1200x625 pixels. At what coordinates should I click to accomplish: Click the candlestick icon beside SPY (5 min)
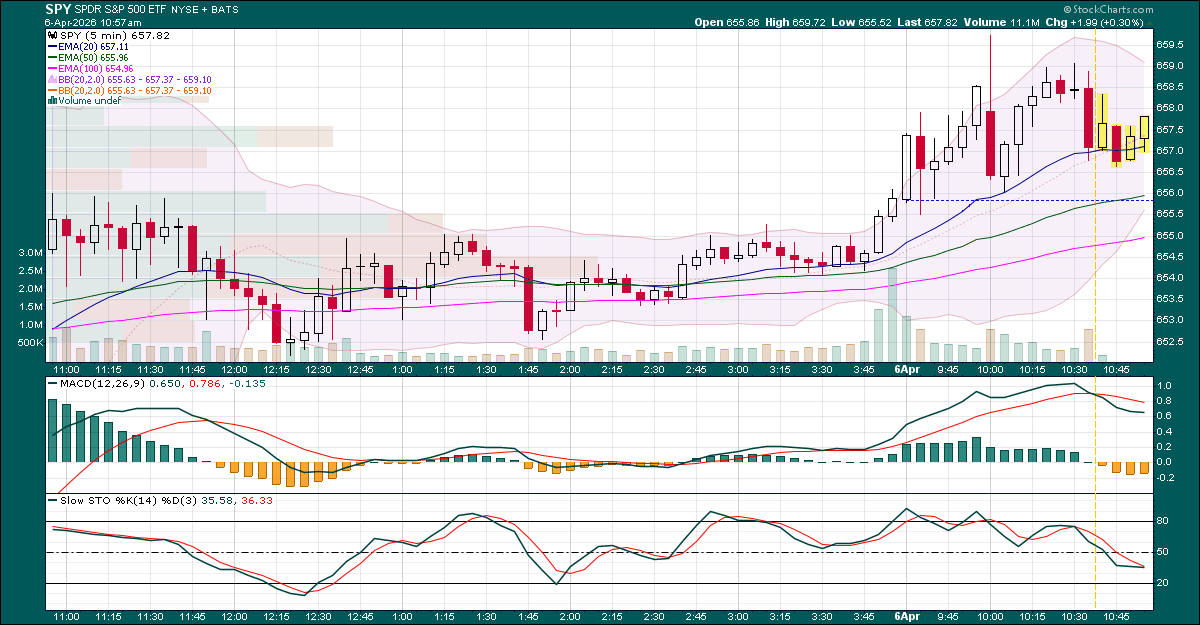[50, 35]
